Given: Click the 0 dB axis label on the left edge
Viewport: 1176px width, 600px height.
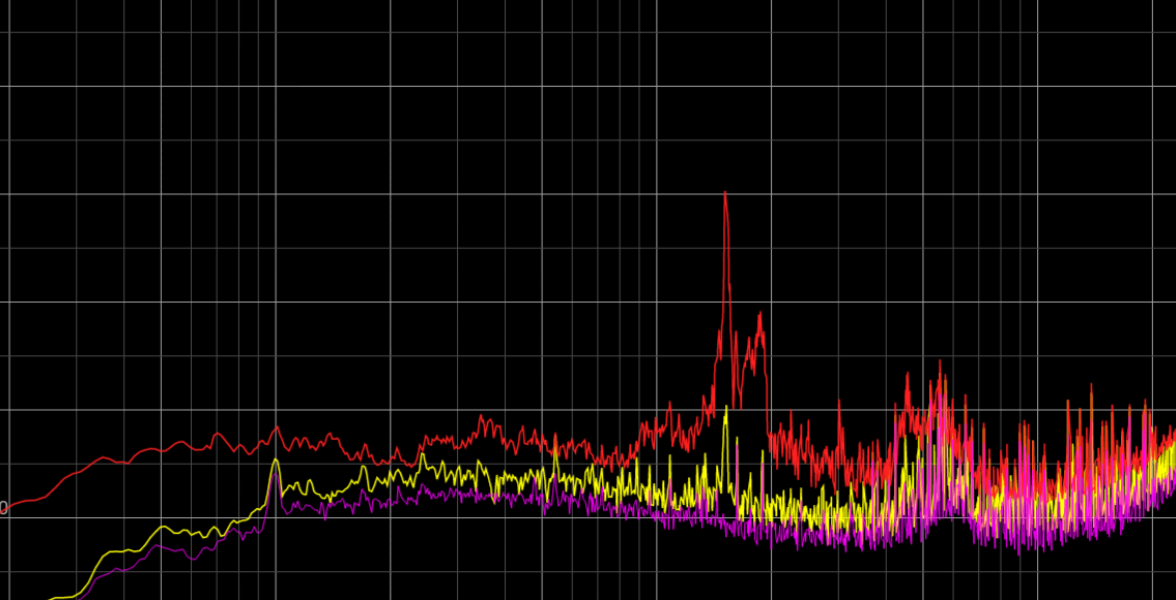Looking at the screenshot, I should coord(5,508).
